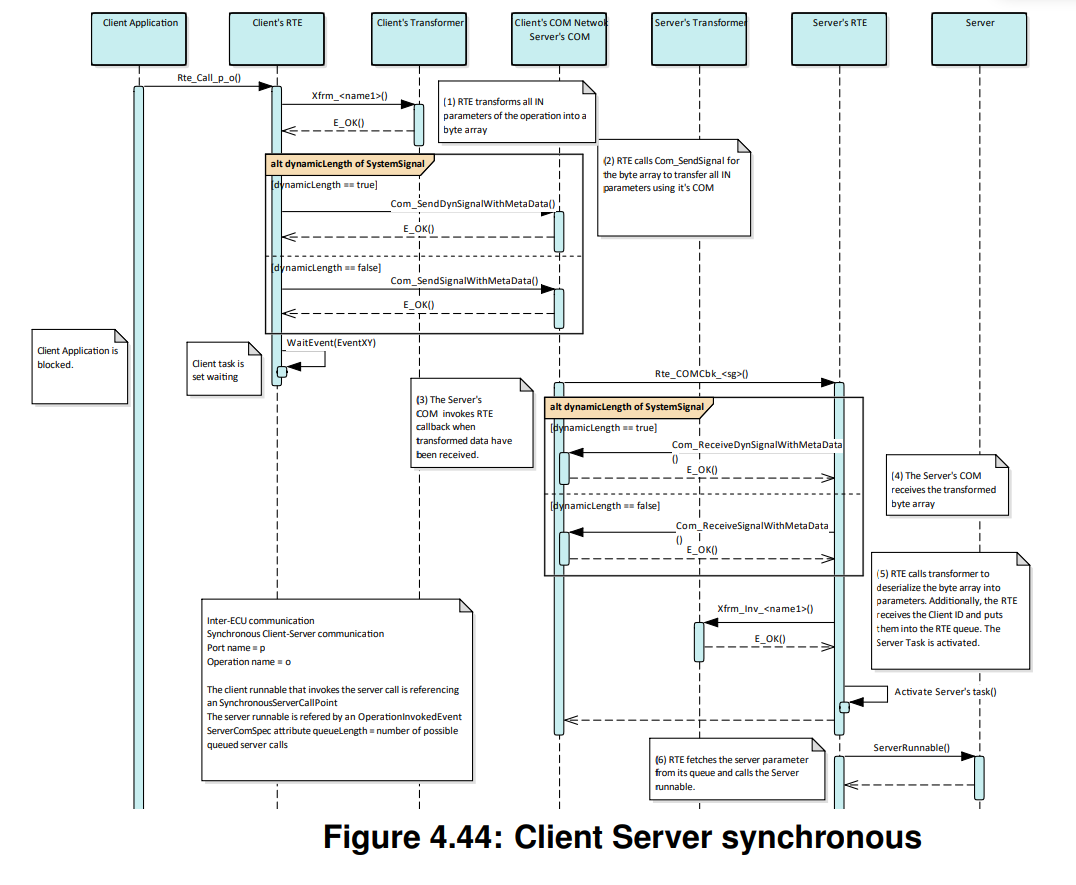
Task: Select the Client's Transformer lifeline header
Action: [x=418, y=38]
